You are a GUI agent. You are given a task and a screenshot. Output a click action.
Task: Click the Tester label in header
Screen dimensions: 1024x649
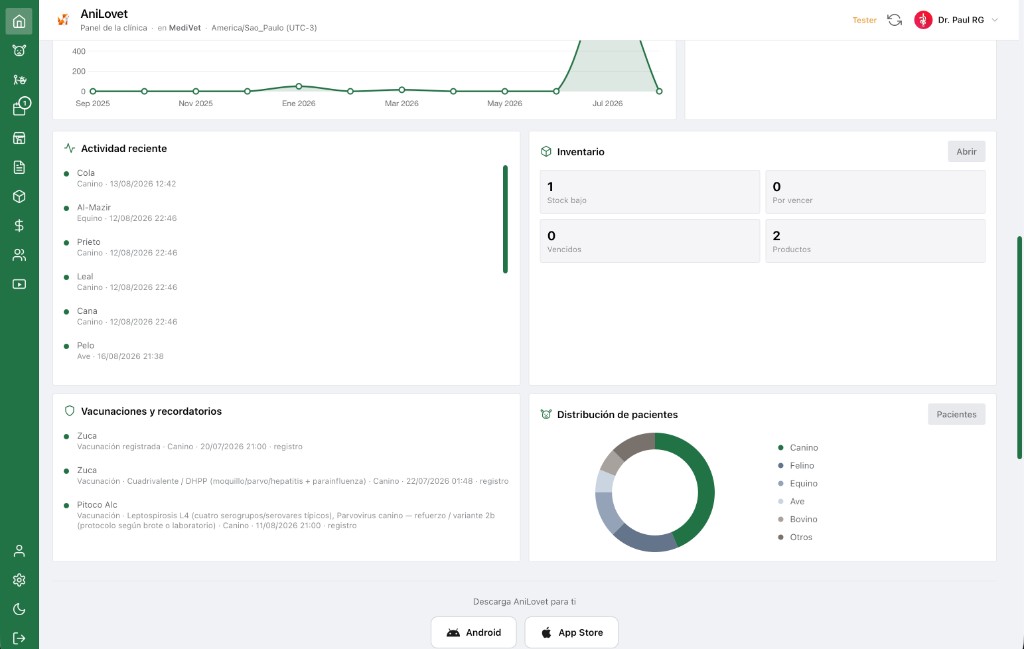(864, 20)
